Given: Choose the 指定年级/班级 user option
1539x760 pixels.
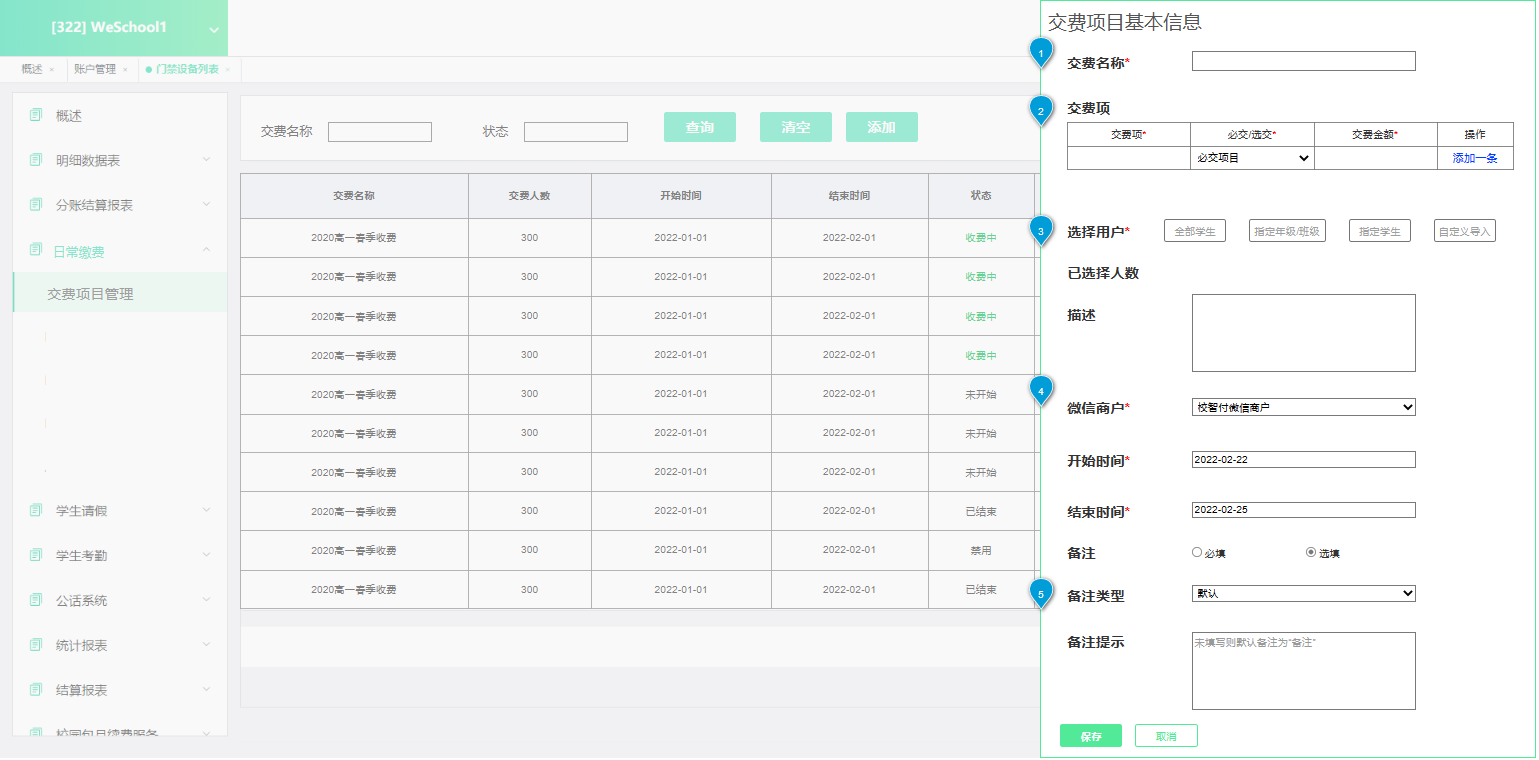Looking at the screenshot, I should pyautogui.click(x=1287, y=231).
